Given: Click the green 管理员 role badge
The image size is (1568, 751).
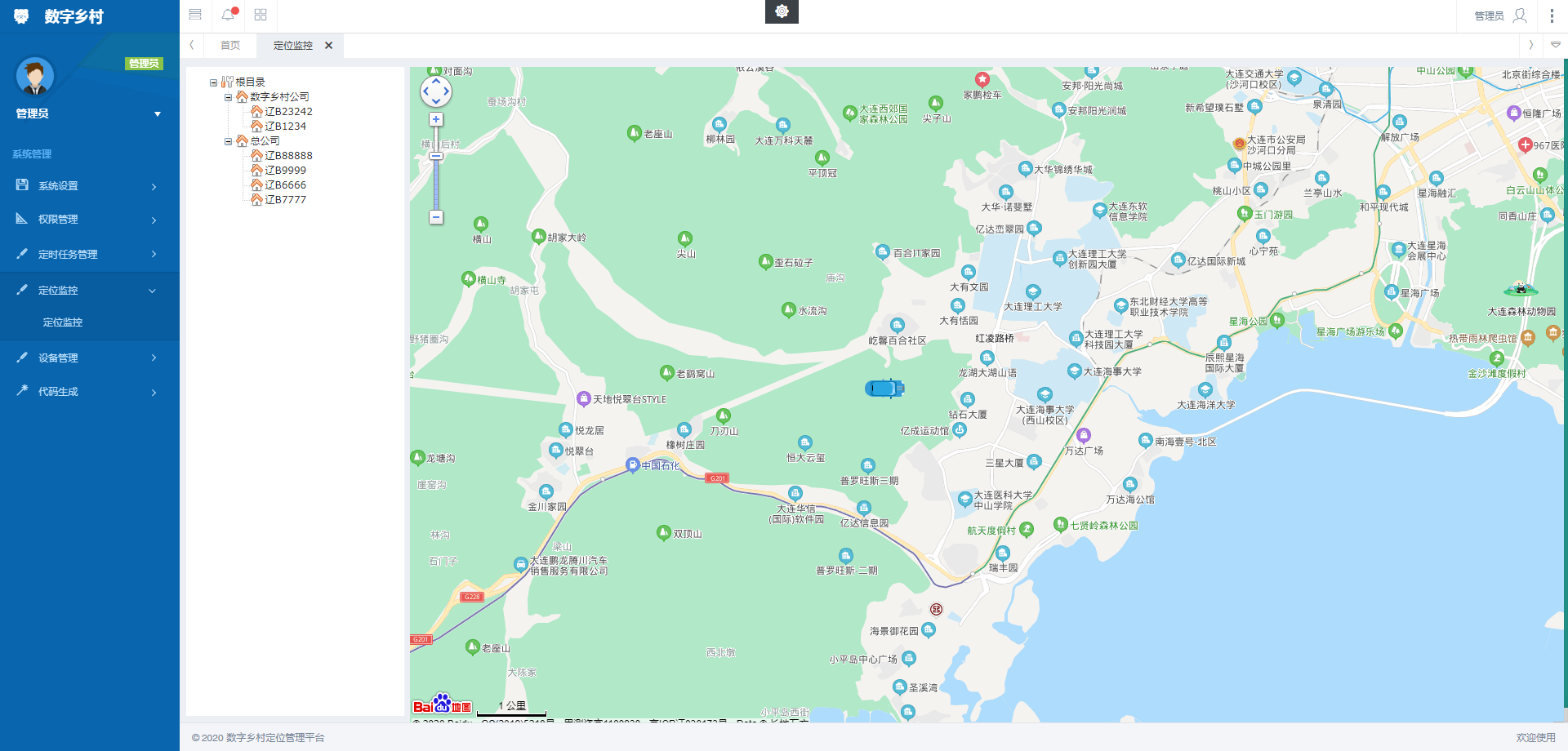Looking at the screenshot, I should tap(144, 64).
